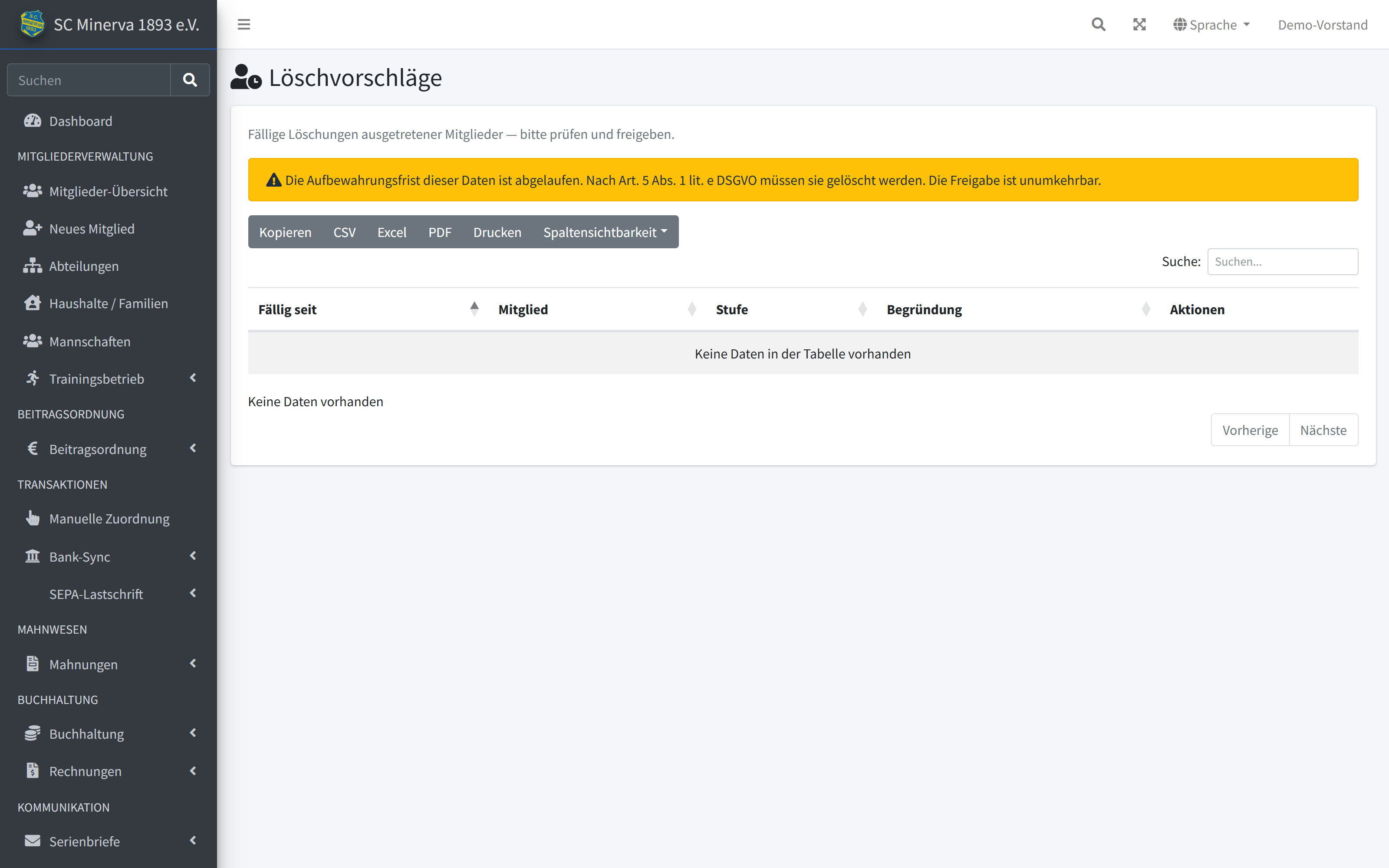Image resolution: width=1389 pixels, height=868 pixels.
Task: Click the Löschvorschläge user-clock heading icon
Action: [x=246, y=78]
